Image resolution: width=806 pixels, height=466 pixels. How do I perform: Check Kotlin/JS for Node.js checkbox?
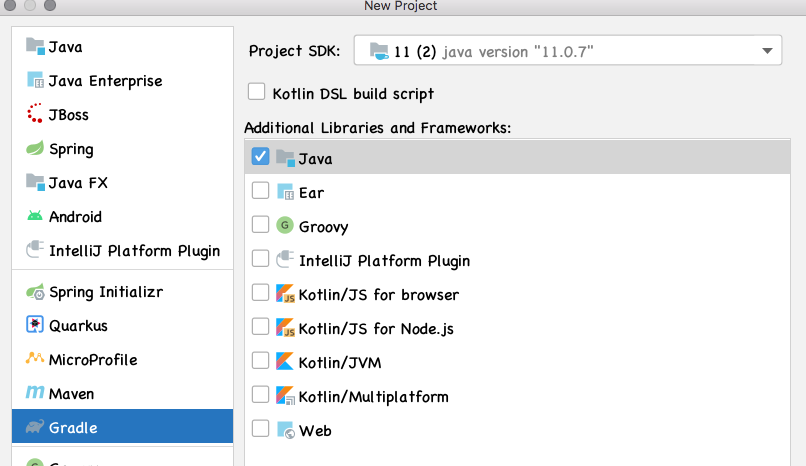[x=260, y=326]
